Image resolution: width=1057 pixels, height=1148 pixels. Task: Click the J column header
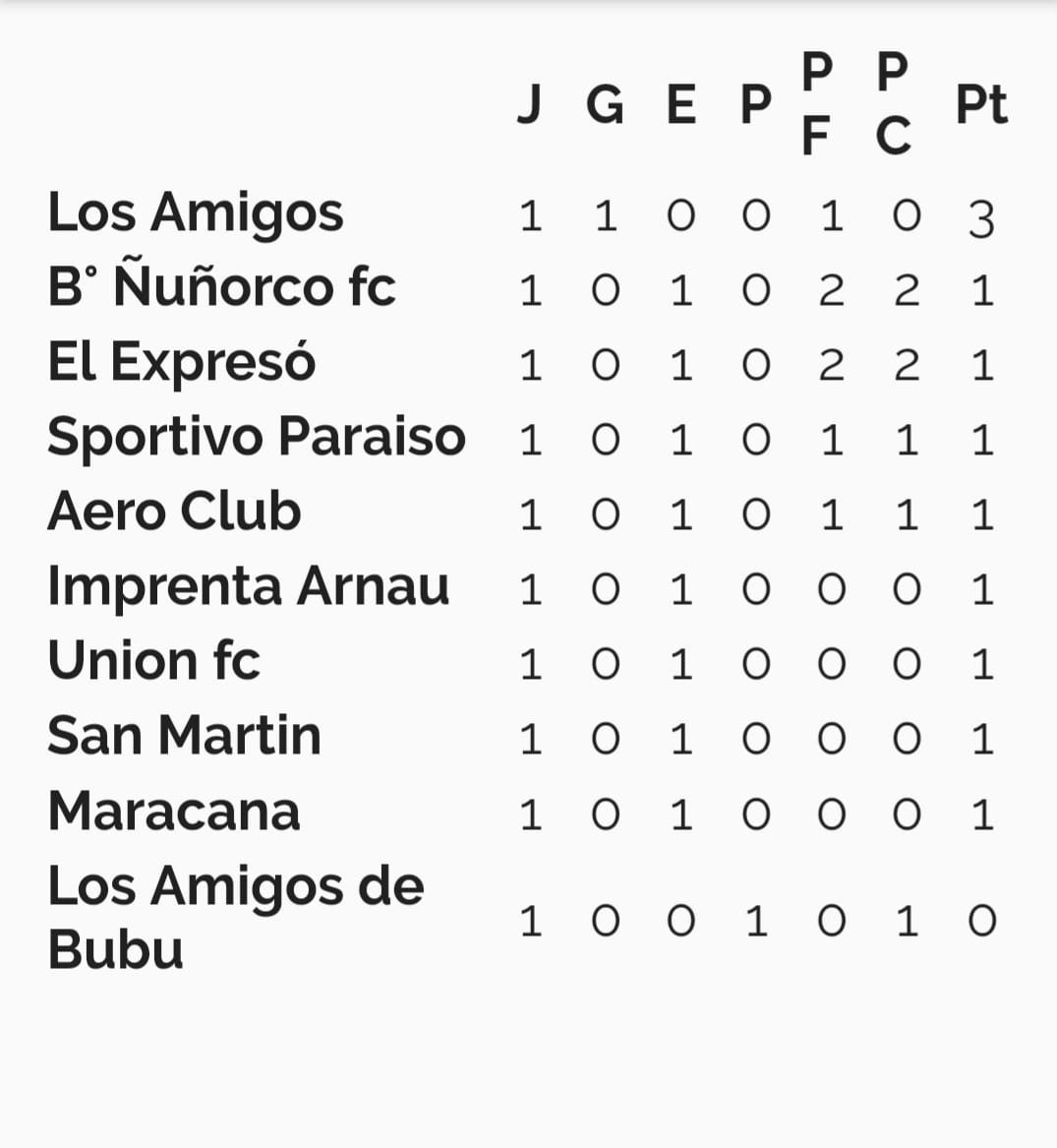[x=529, y=104]
